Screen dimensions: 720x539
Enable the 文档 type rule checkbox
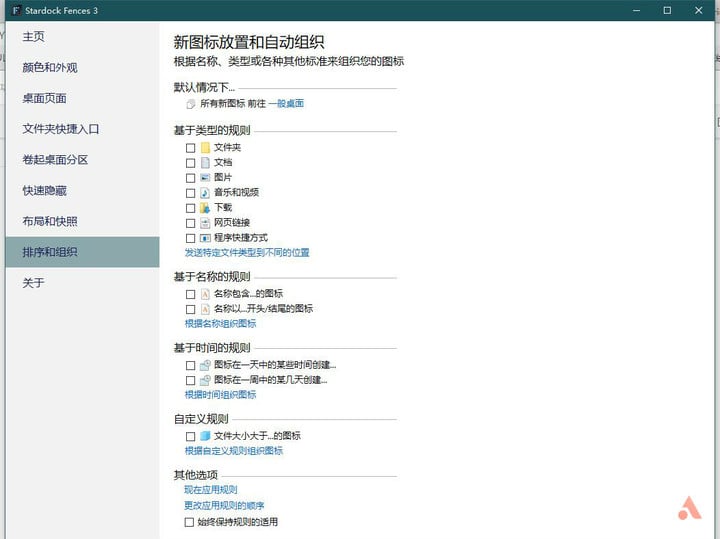click(191, 163)
